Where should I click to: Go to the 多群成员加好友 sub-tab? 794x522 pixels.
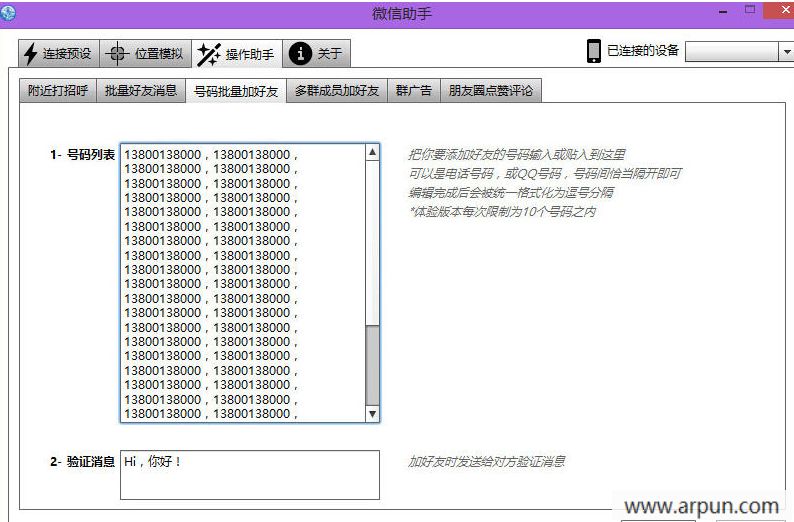[x=337, y=91]
